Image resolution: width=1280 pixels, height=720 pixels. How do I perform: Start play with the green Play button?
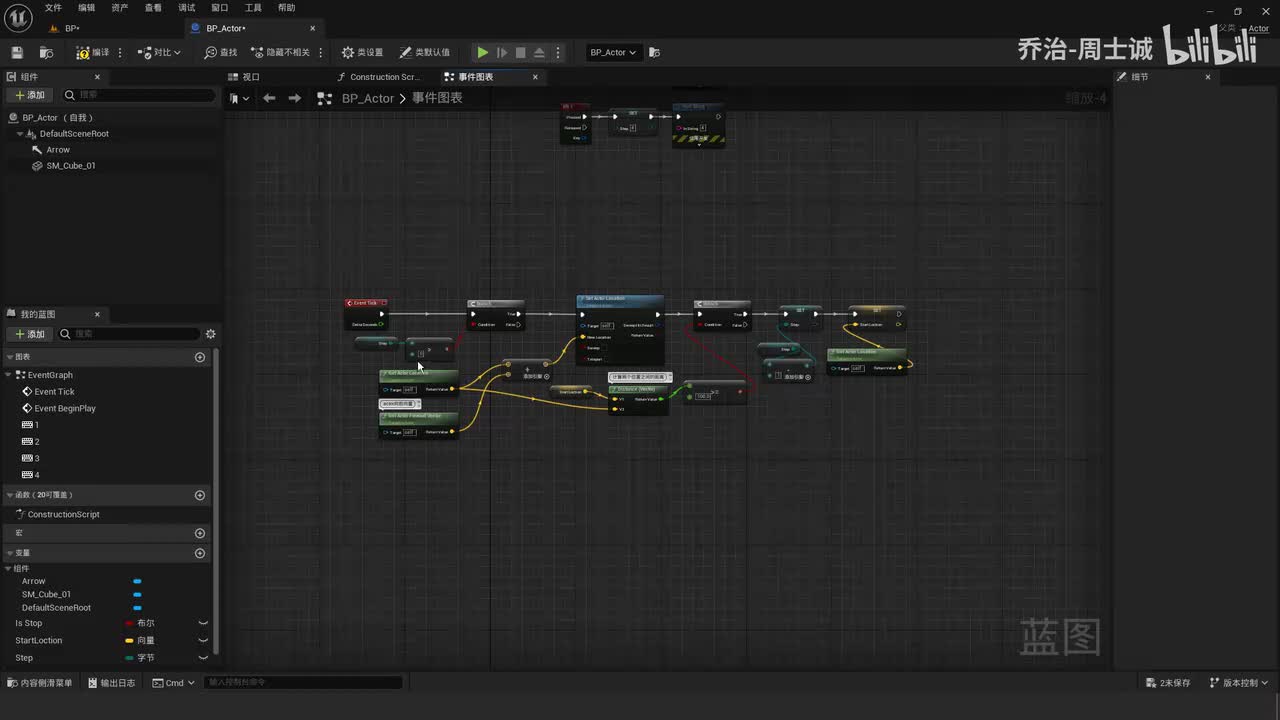tap(482, 52)
